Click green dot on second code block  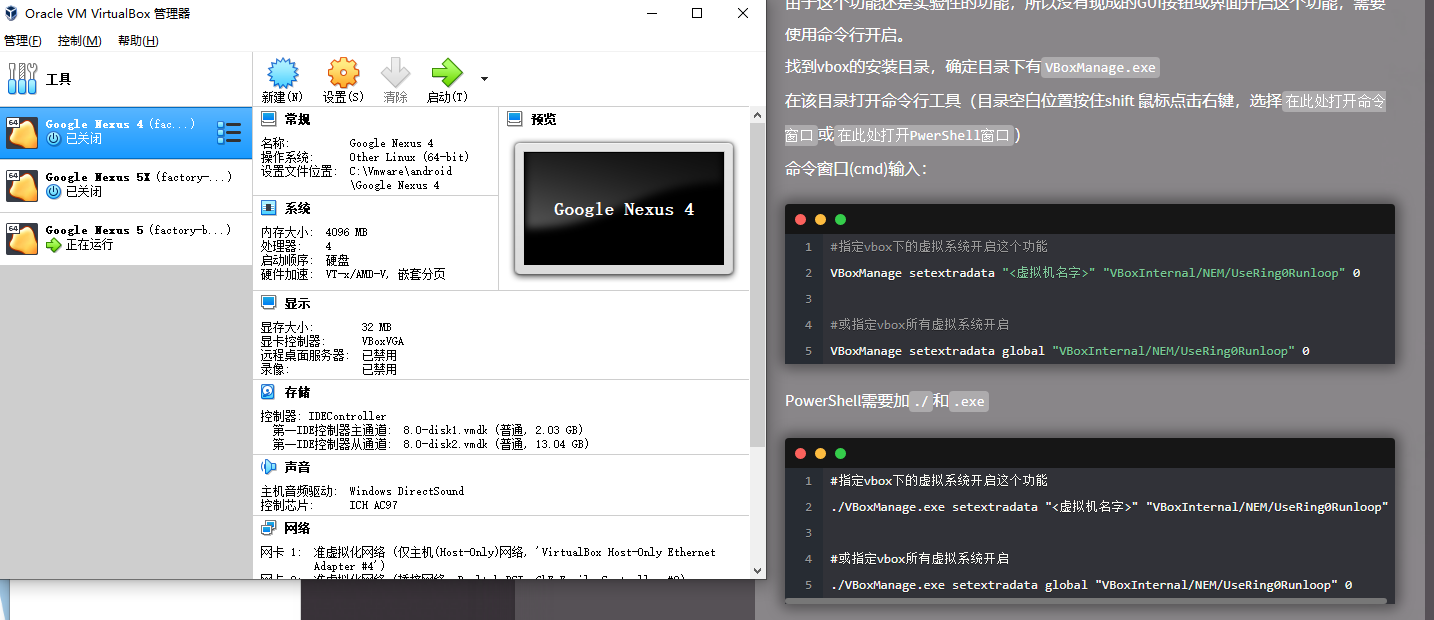tap(840, 453)
